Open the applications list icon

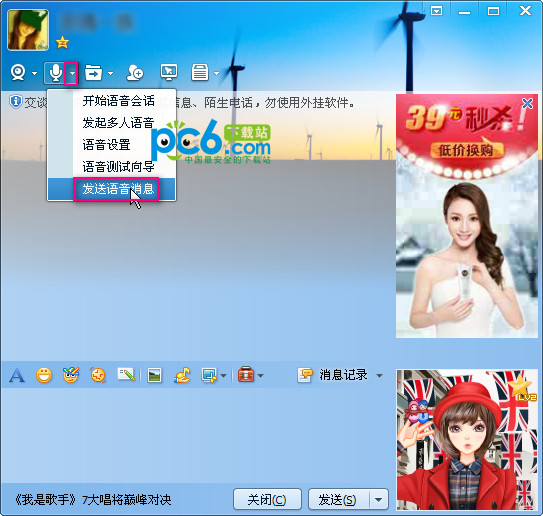pyautogui.click(x=200, y=73)
